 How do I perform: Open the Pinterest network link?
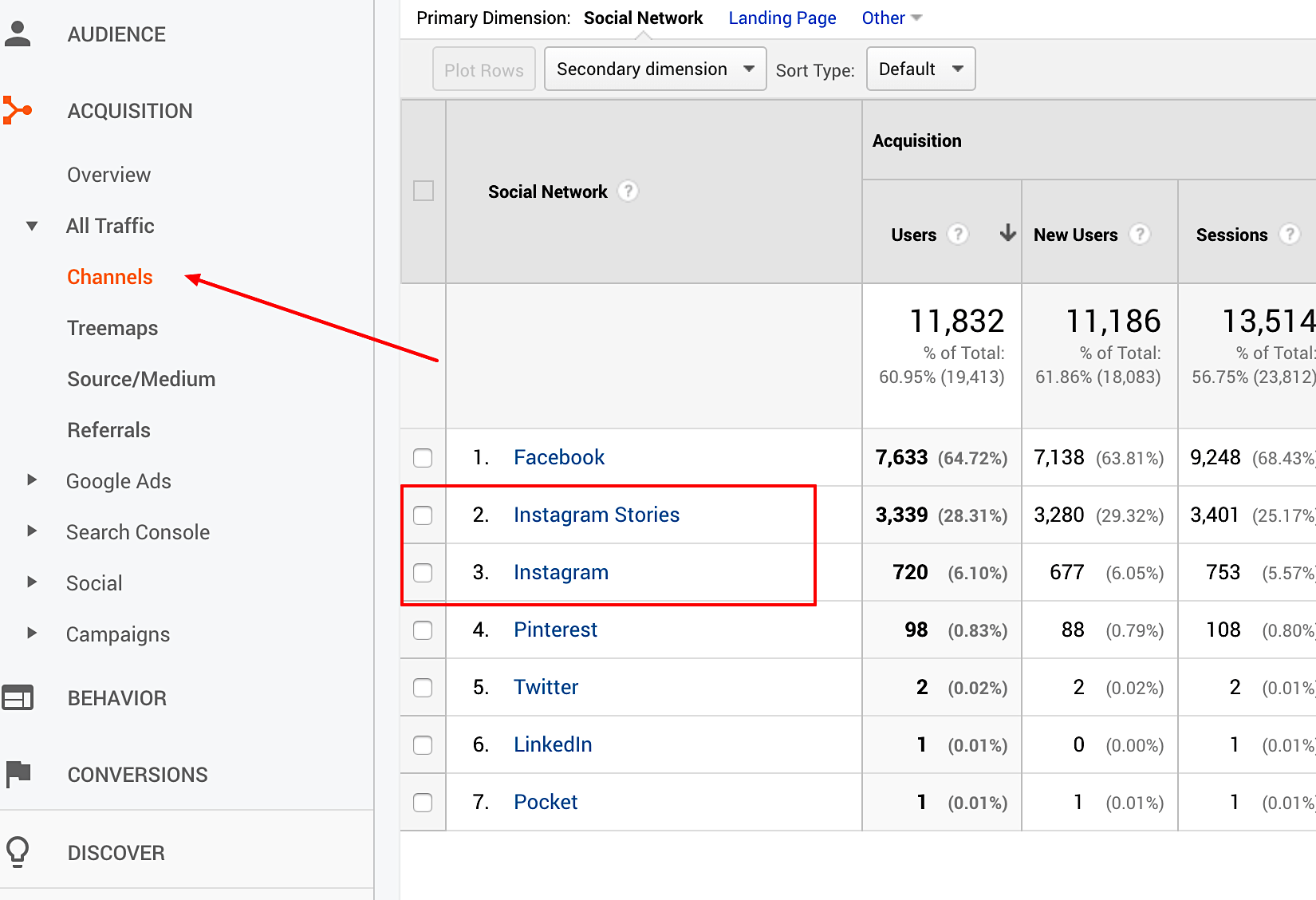click(x=555, y=630)
